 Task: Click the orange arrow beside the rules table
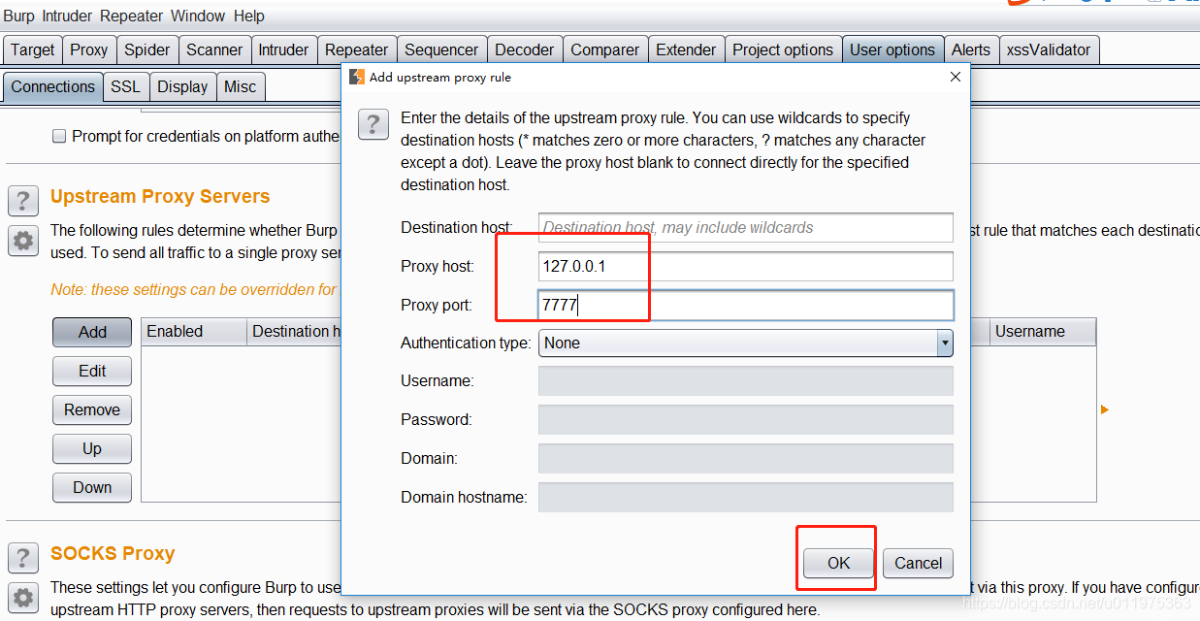pos(1105,410)
